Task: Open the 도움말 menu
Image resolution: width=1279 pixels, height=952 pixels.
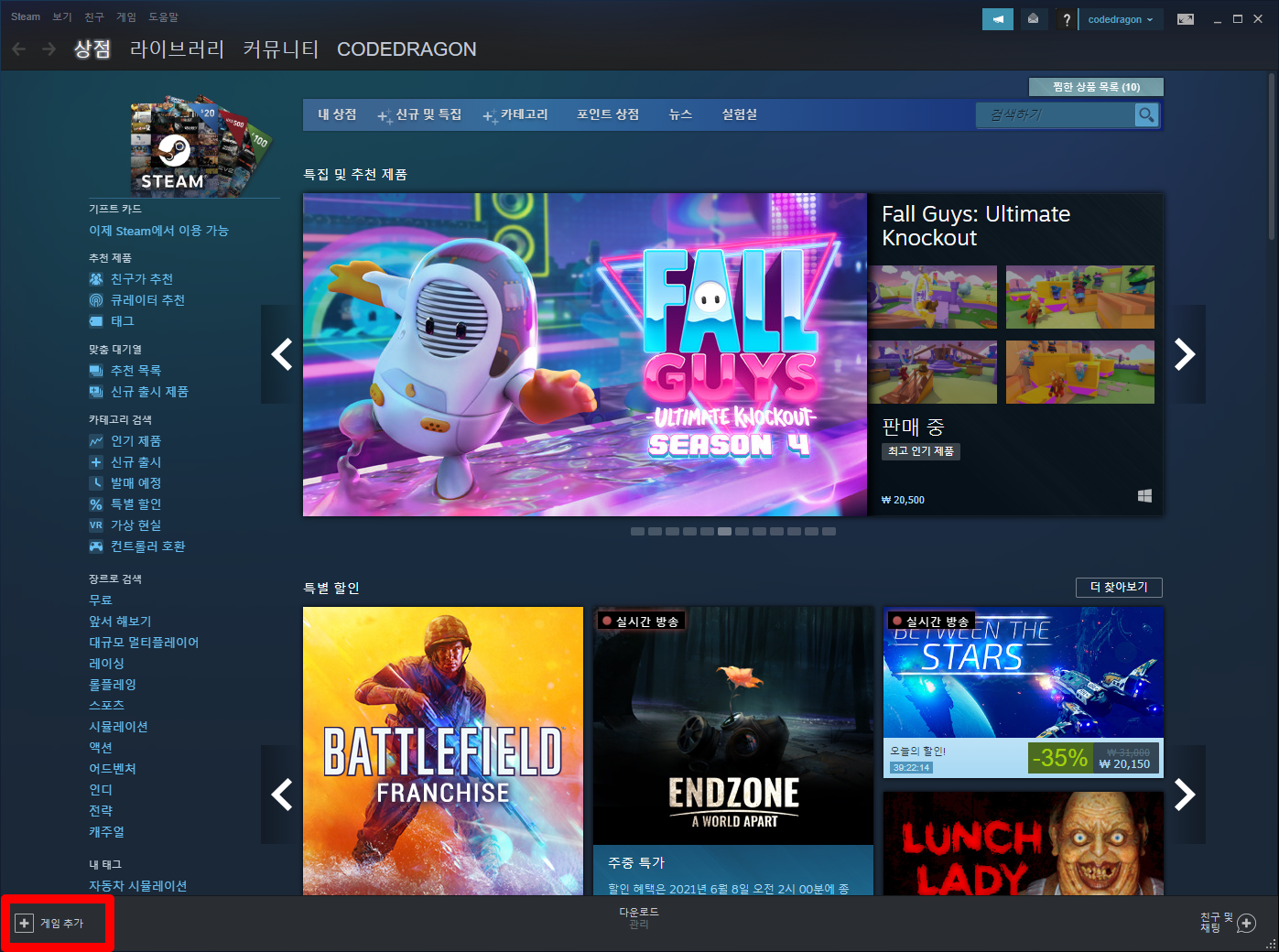Action: (x=164, y=16)
